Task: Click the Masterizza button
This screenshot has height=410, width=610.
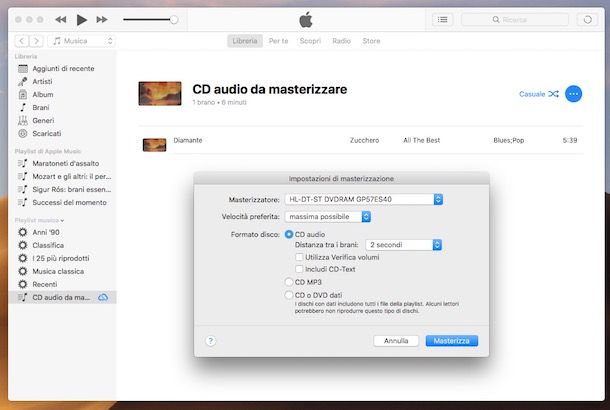Action: pyautogui.click(x=452, y=341)
